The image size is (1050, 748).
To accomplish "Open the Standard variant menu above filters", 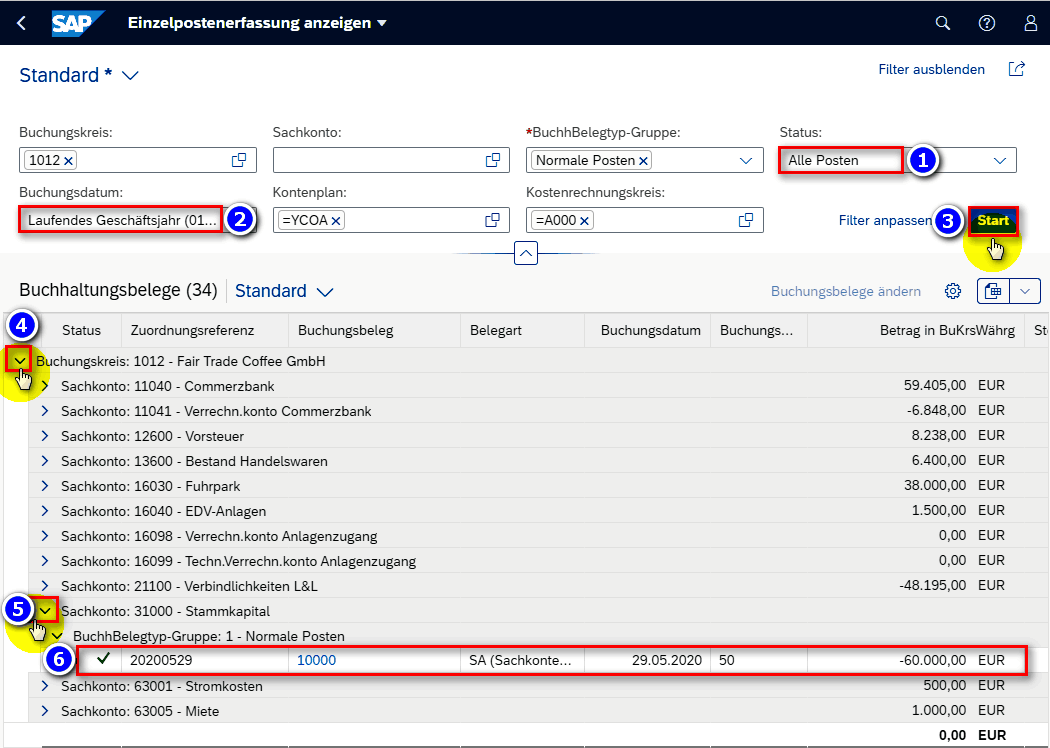I will tap(130, 76).
